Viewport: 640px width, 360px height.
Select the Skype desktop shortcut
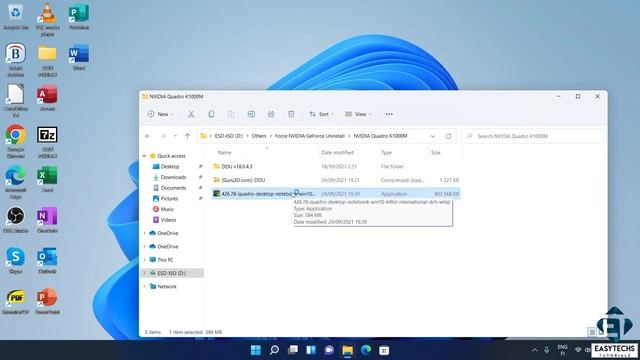coord(16,260)
